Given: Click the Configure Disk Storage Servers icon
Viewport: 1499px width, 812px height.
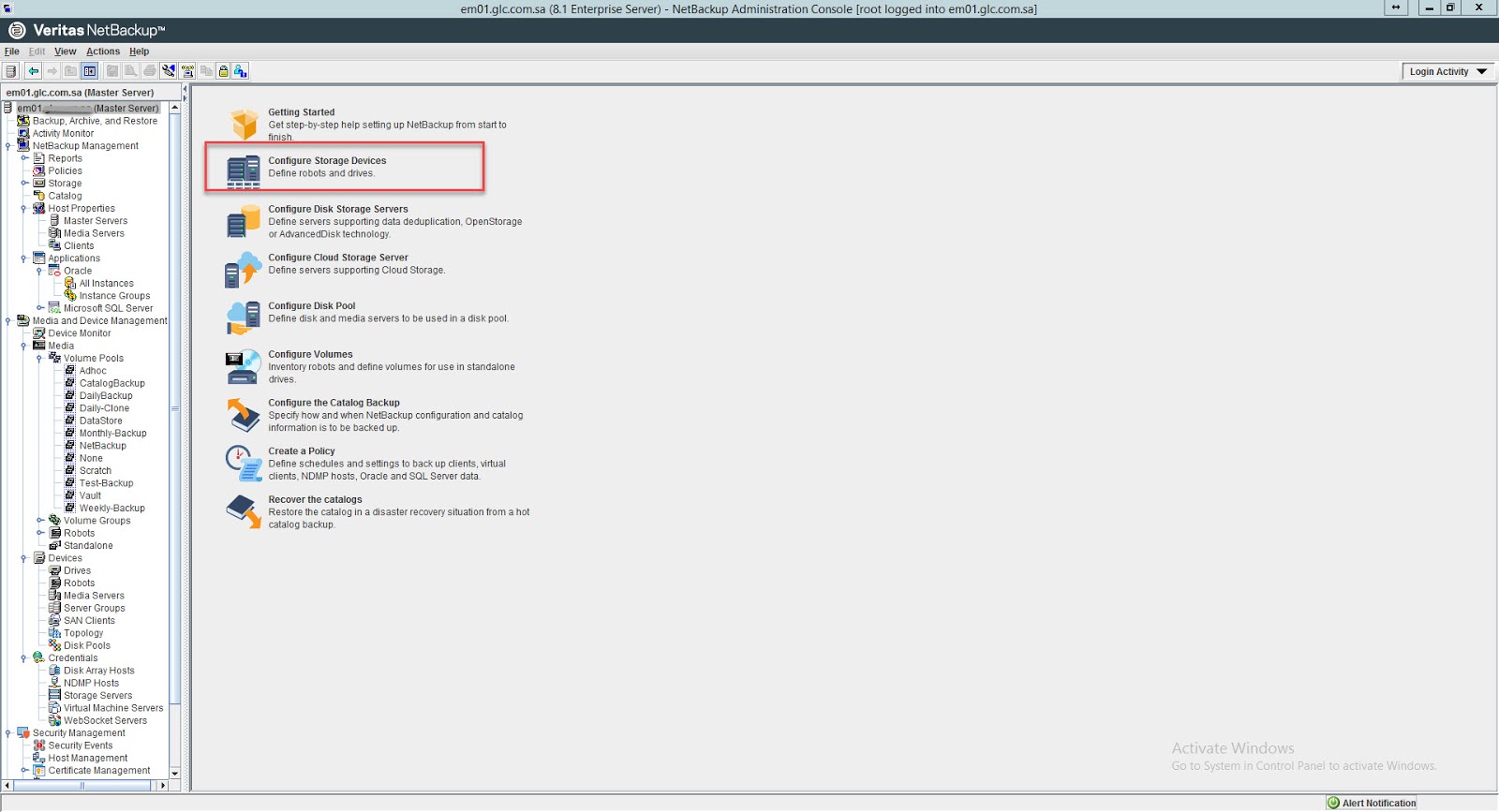Looking at the screenshot, I should (x=244, y=221).
